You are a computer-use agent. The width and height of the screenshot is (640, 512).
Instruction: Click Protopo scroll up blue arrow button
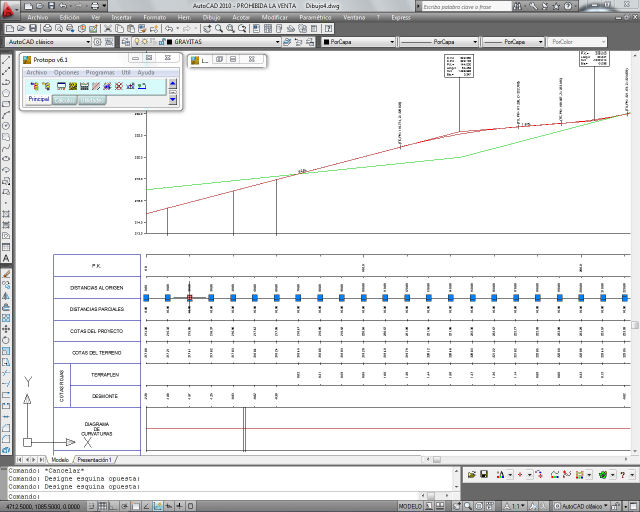[173, 84]
